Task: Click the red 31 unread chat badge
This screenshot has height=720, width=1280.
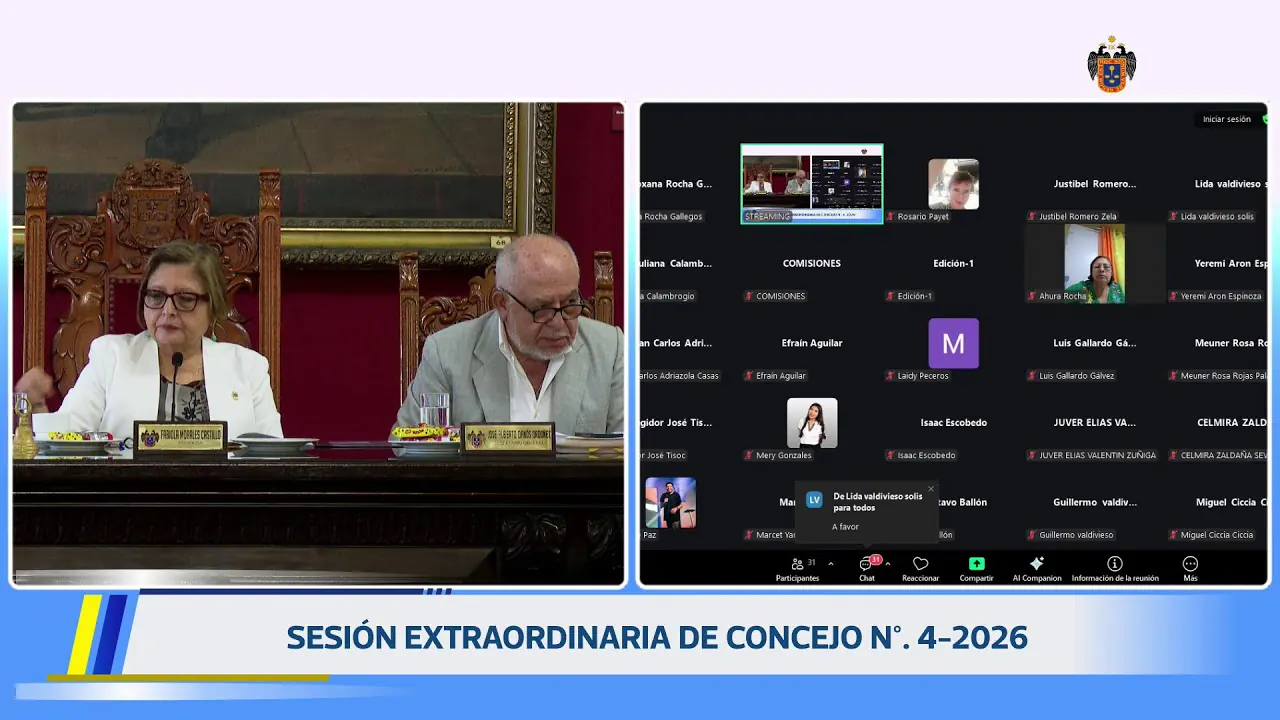Action: (875, 560)
